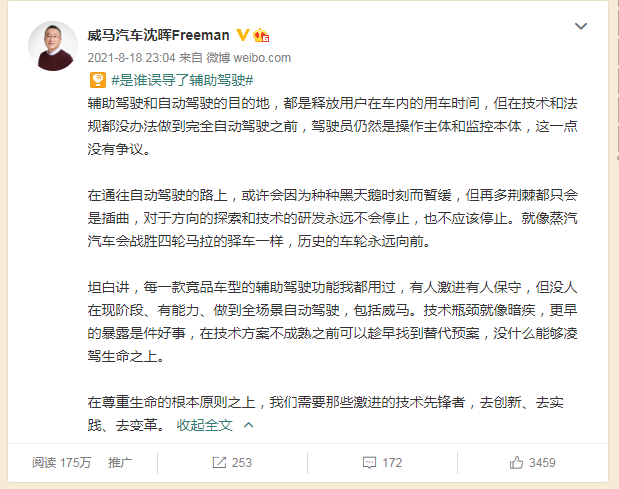The width and height of the screenshot is (619, 489).
Task: Open the 微博 weibo.com source link
Action: (249, 58)
